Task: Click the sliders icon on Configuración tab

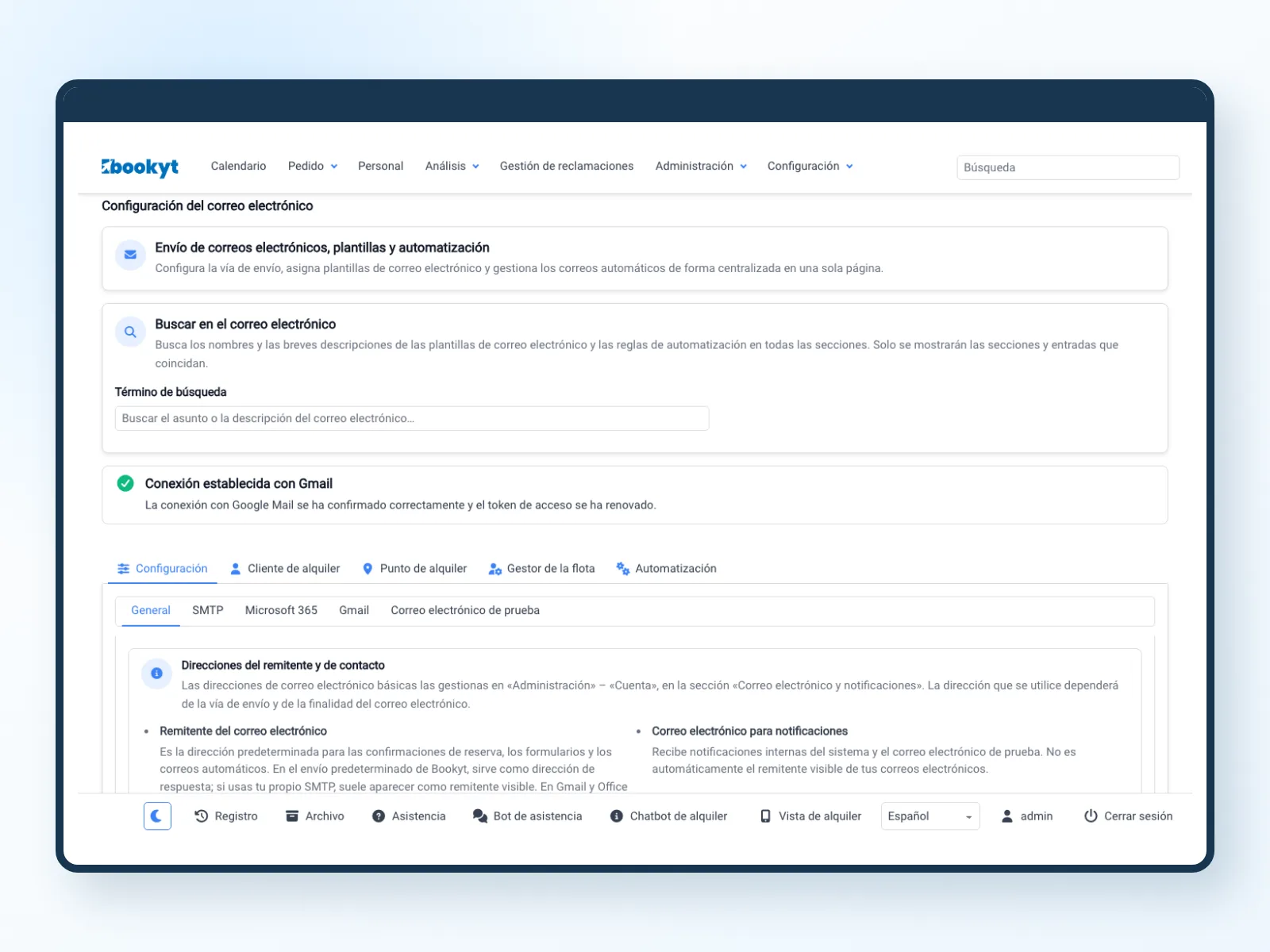Action: point(124,569)
